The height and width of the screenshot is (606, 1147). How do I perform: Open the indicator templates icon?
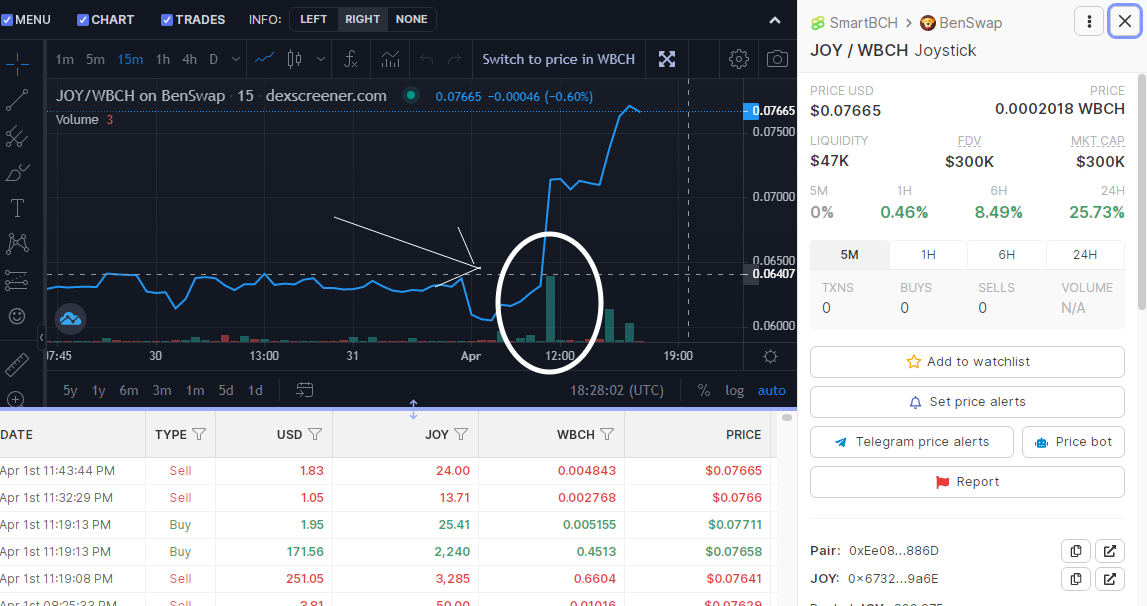(391, 59)
